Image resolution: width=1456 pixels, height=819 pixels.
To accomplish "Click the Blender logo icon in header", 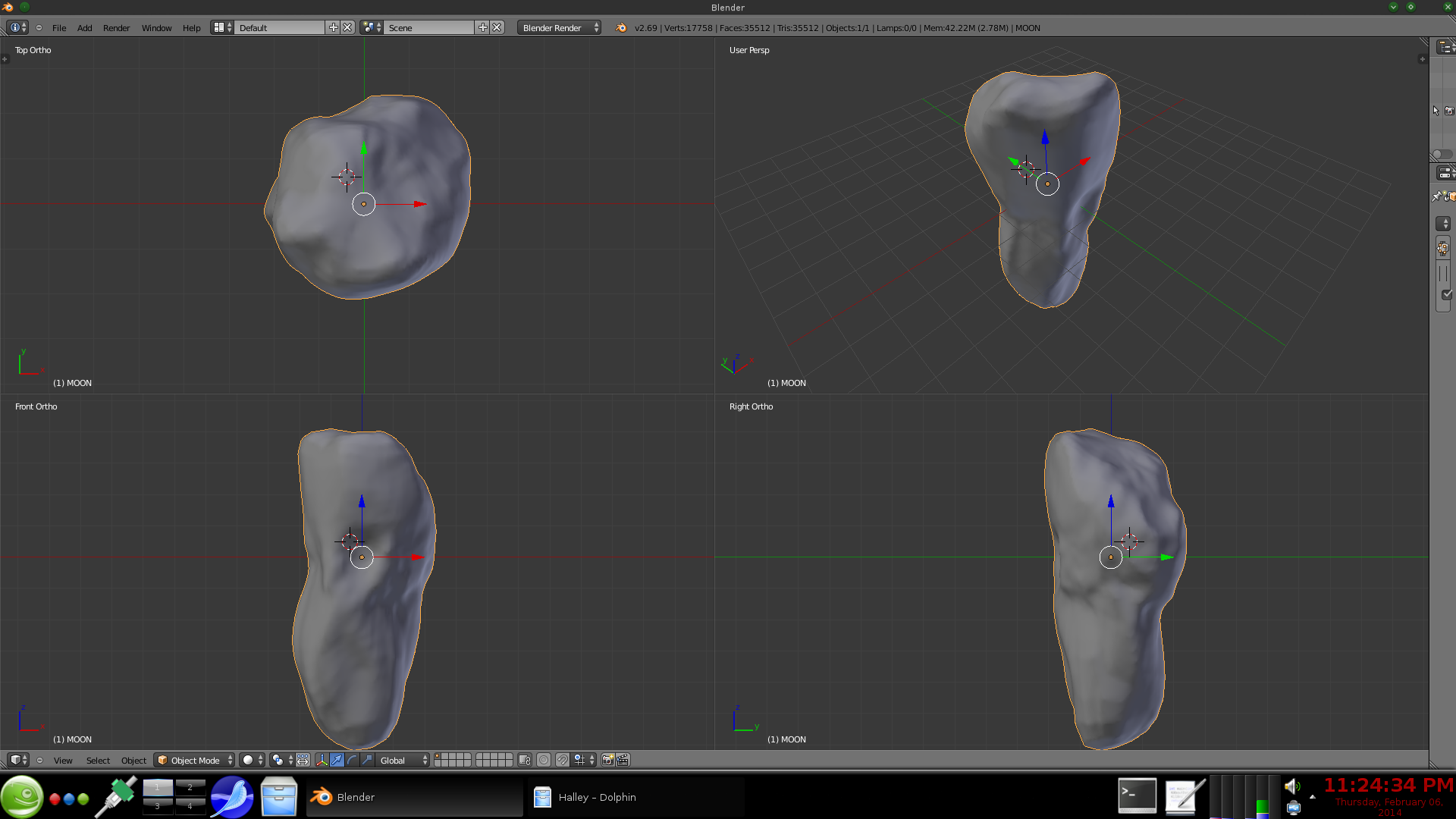I will coord(621,28).
